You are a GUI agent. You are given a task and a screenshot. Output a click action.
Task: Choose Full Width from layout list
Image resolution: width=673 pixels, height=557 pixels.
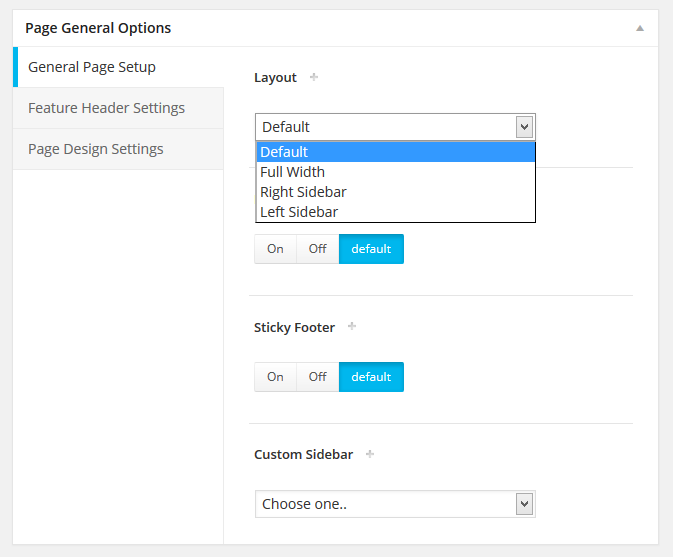coord(395,172)
